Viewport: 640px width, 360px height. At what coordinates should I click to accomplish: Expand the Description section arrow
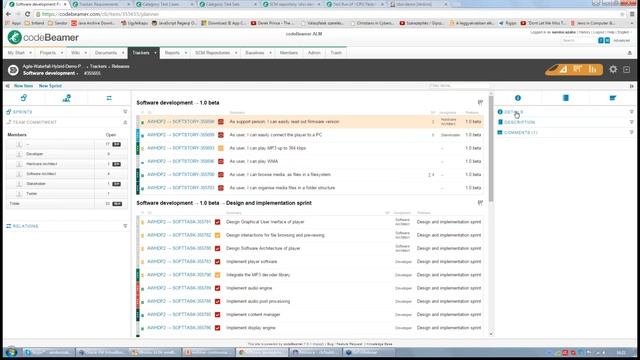coord(631,122)
